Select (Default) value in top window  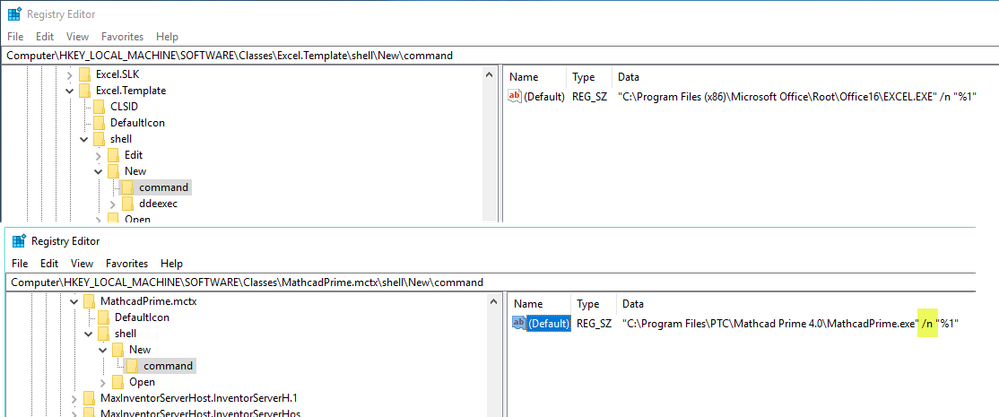pos(544,97)
